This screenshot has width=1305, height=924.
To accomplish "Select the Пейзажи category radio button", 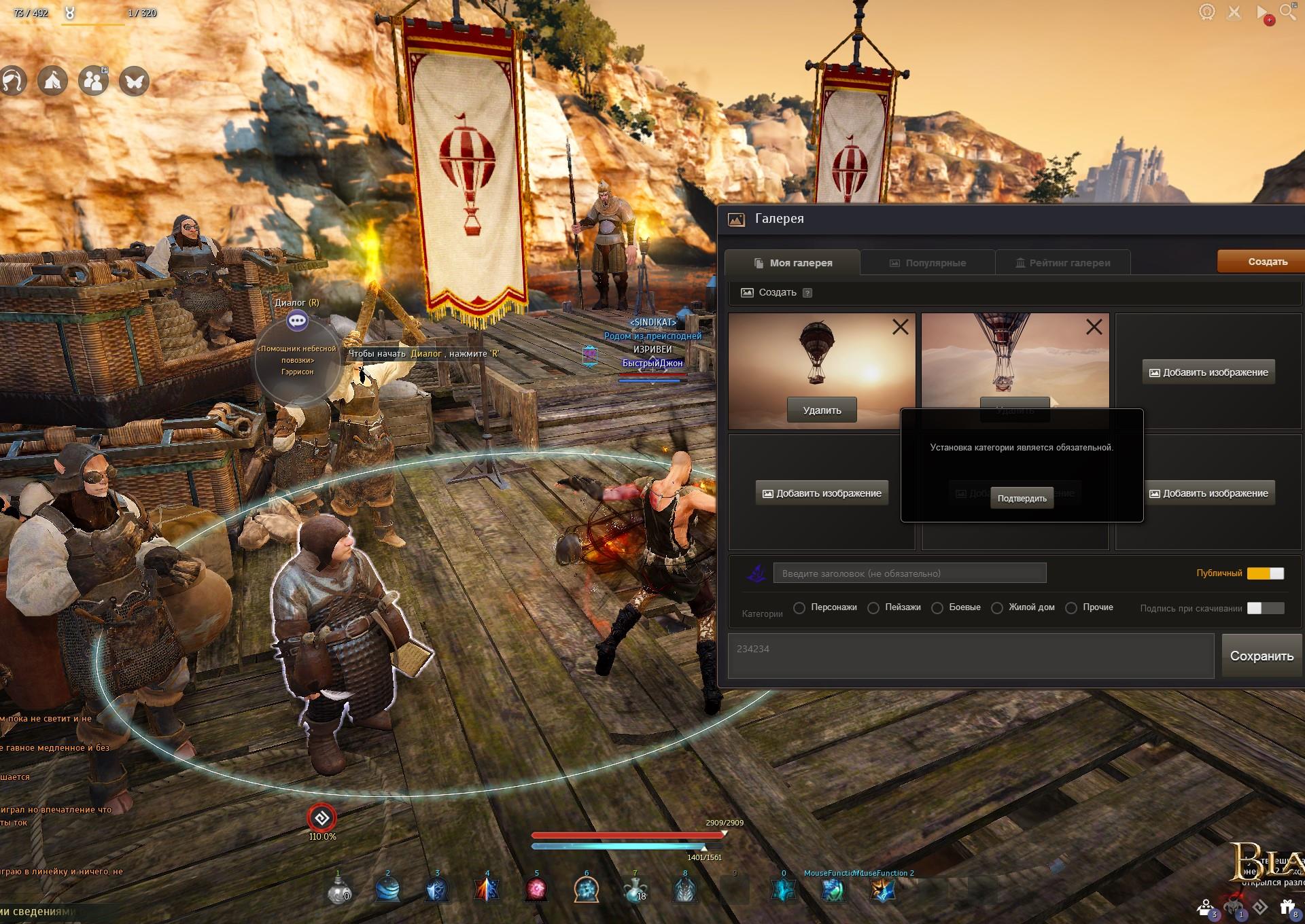I will (x=873, y=608).
